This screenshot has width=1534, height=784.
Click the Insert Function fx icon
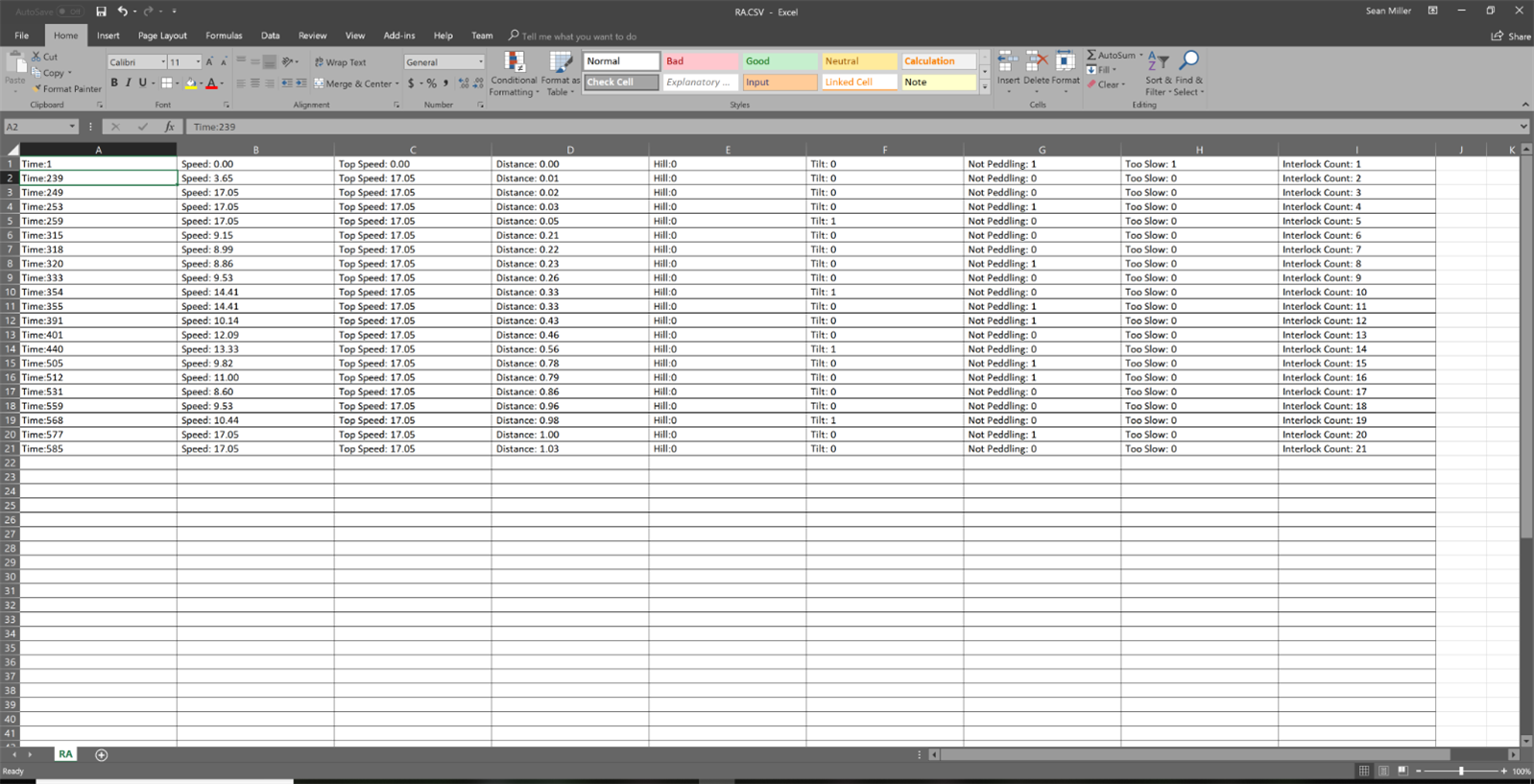(x=169, y=127)
